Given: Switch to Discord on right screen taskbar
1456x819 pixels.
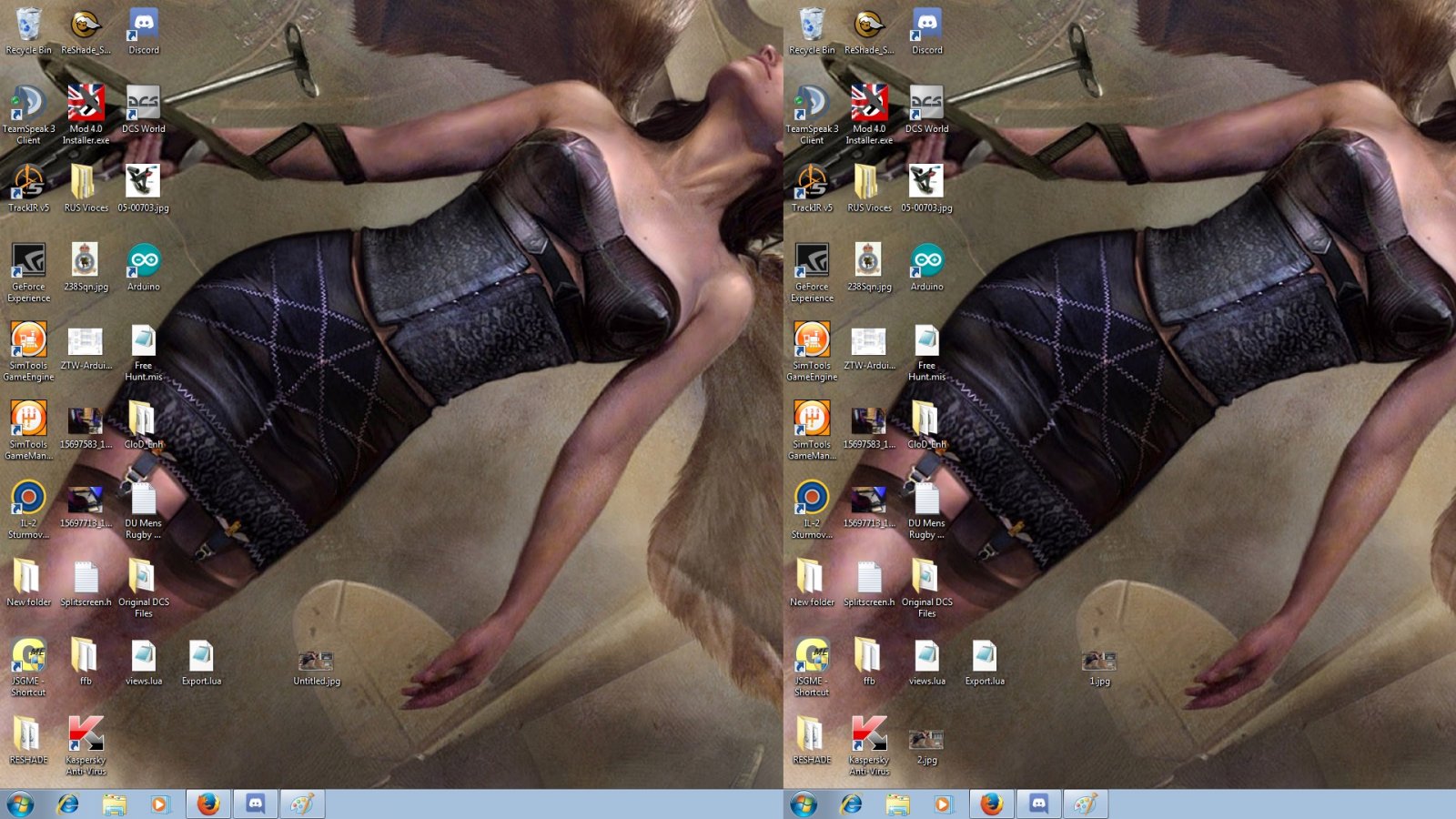Looking at the screenshot, I should tap(1039, 804).
